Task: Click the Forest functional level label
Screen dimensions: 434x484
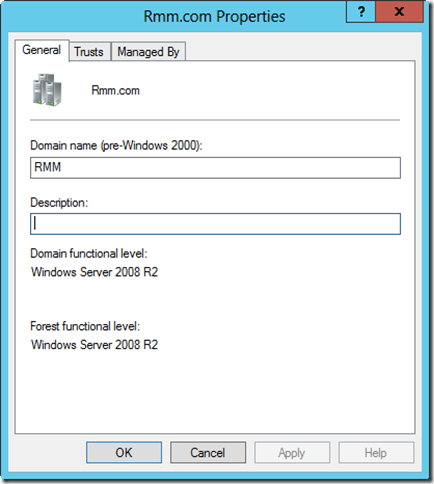Action: click(85, 326)
